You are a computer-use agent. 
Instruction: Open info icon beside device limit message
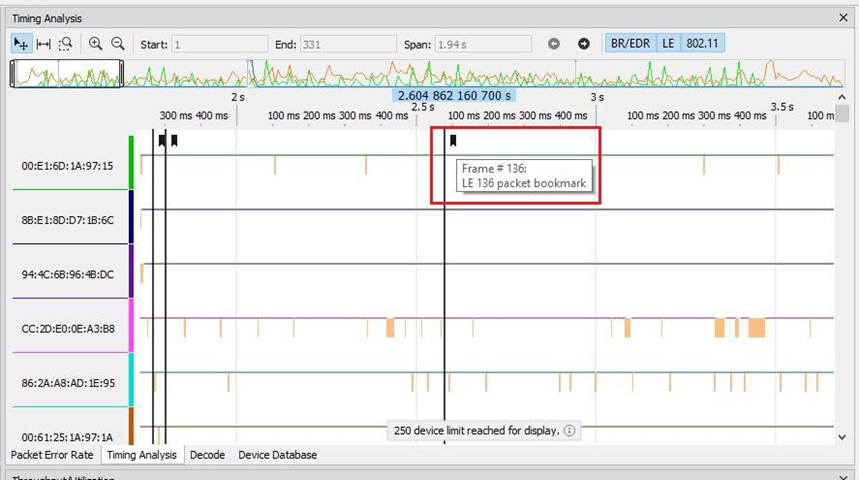(570, 431)
